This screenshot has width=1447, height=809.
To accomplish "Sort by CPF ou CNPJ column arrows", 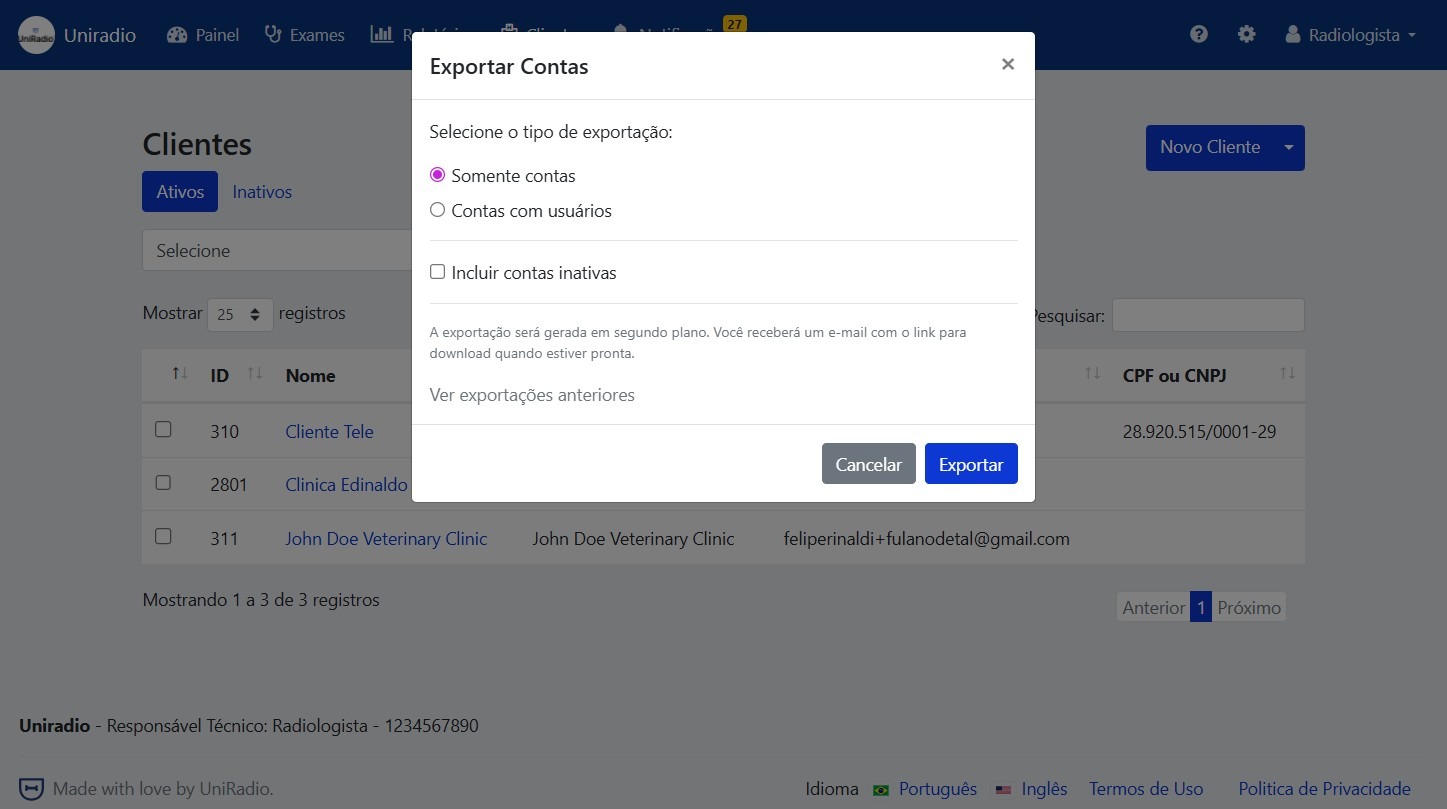I will tap(1287, 374).
